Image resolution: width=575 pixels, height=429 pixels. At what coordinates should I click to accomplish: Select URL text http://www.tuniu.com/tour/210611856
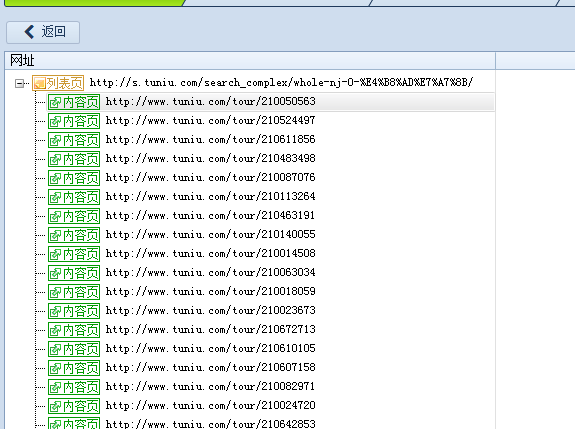[x=210, y=140]
